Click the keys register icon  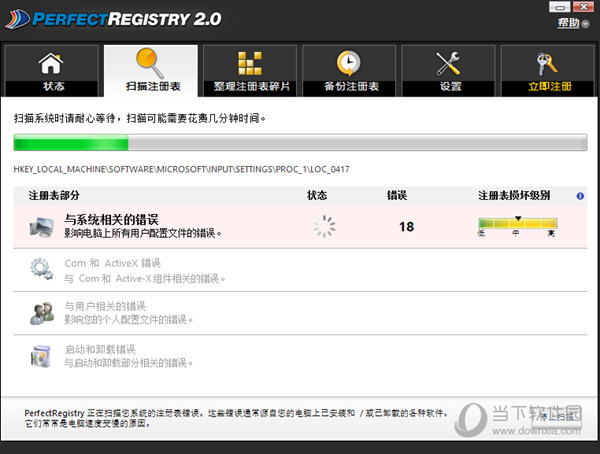547,64
